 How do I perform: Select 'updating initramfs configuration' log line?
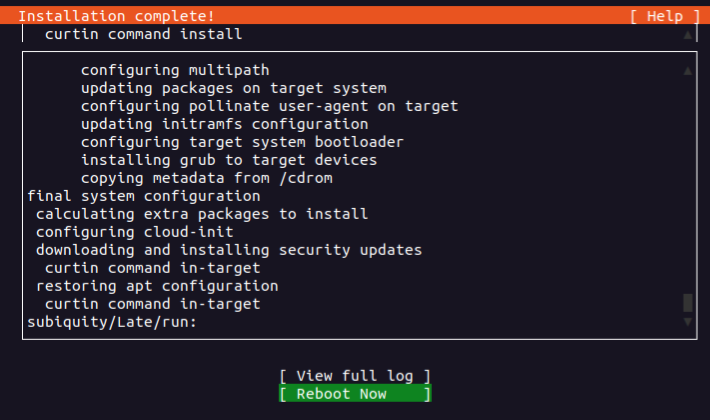(224, 124)
